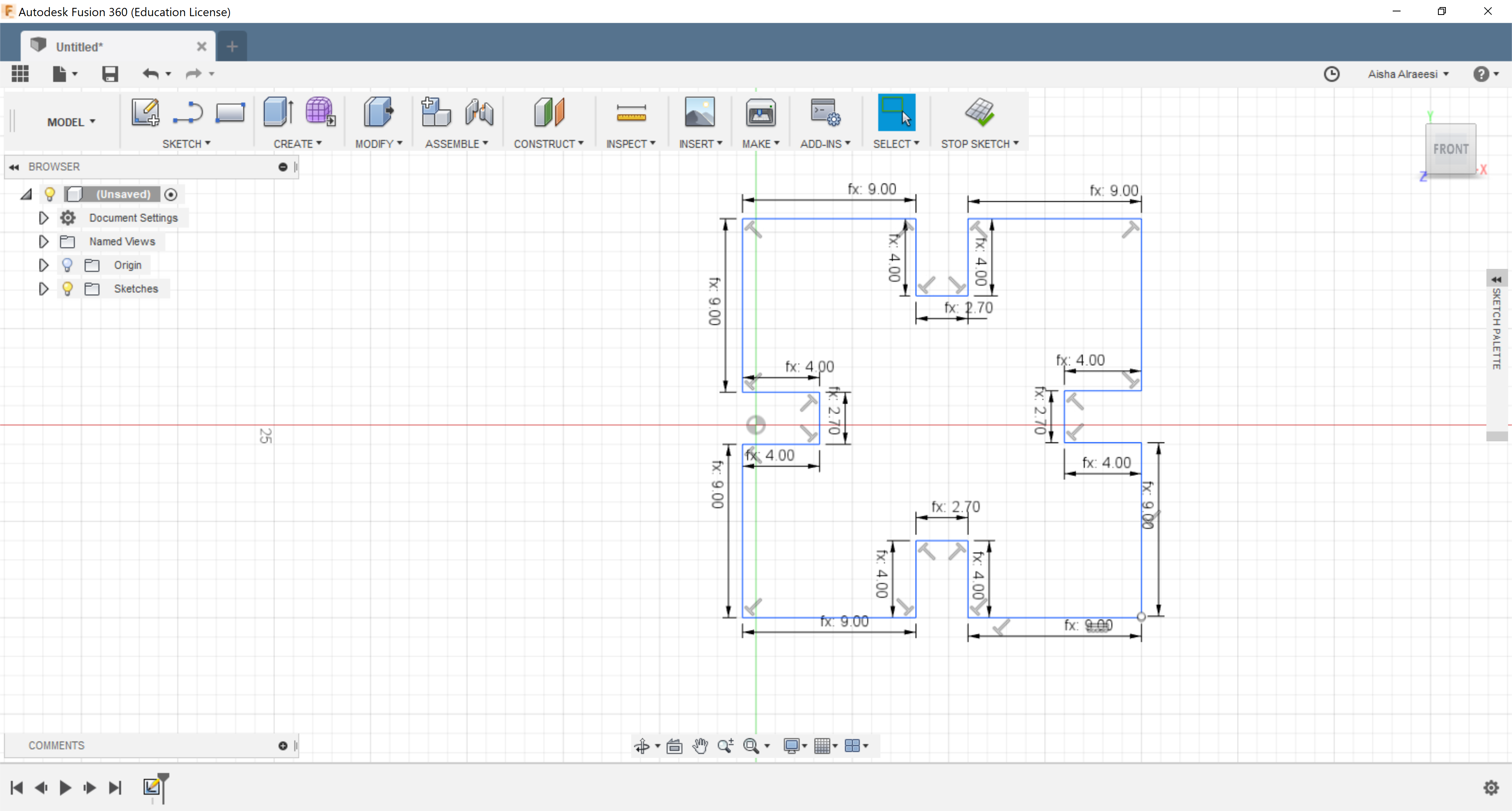Toggle Sketches folder visibility lightbulb

pos(67,289)
